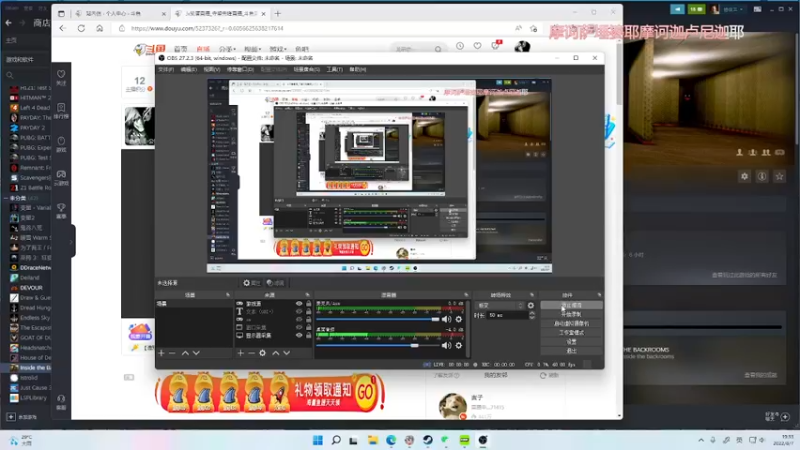Viewport: 800px width, 450px height.
Task: Pop out the Audio Mixer dock with its header icon
Action: 466,295
